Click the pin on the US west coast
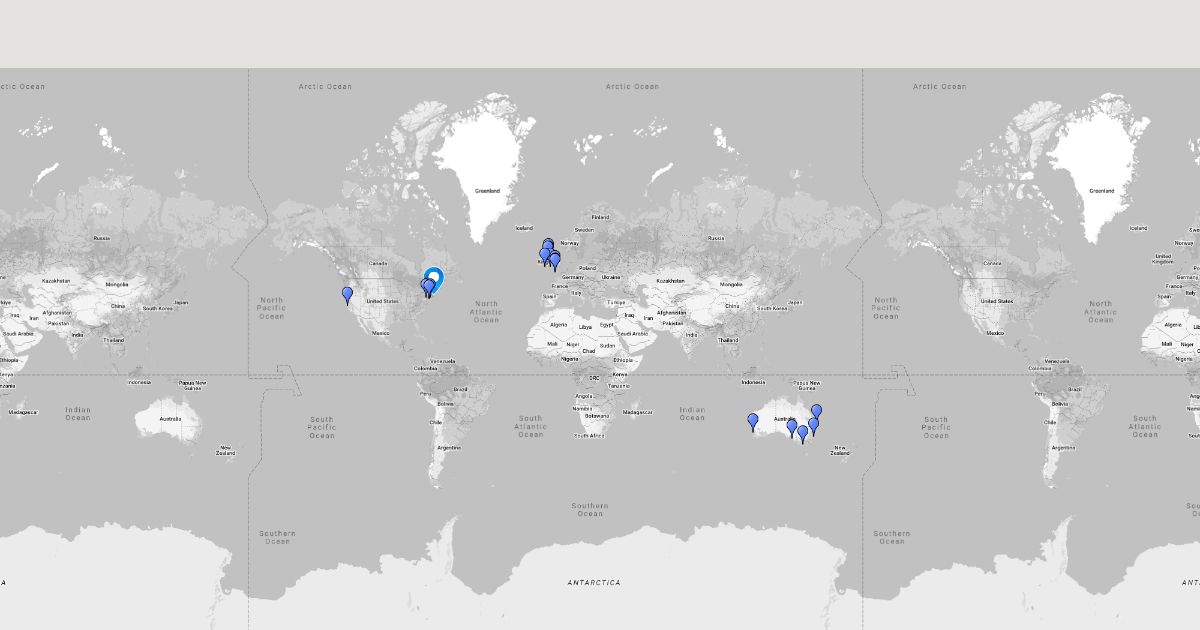The image size is (1200, 630). pyautogui.click(x=347, y=294)
